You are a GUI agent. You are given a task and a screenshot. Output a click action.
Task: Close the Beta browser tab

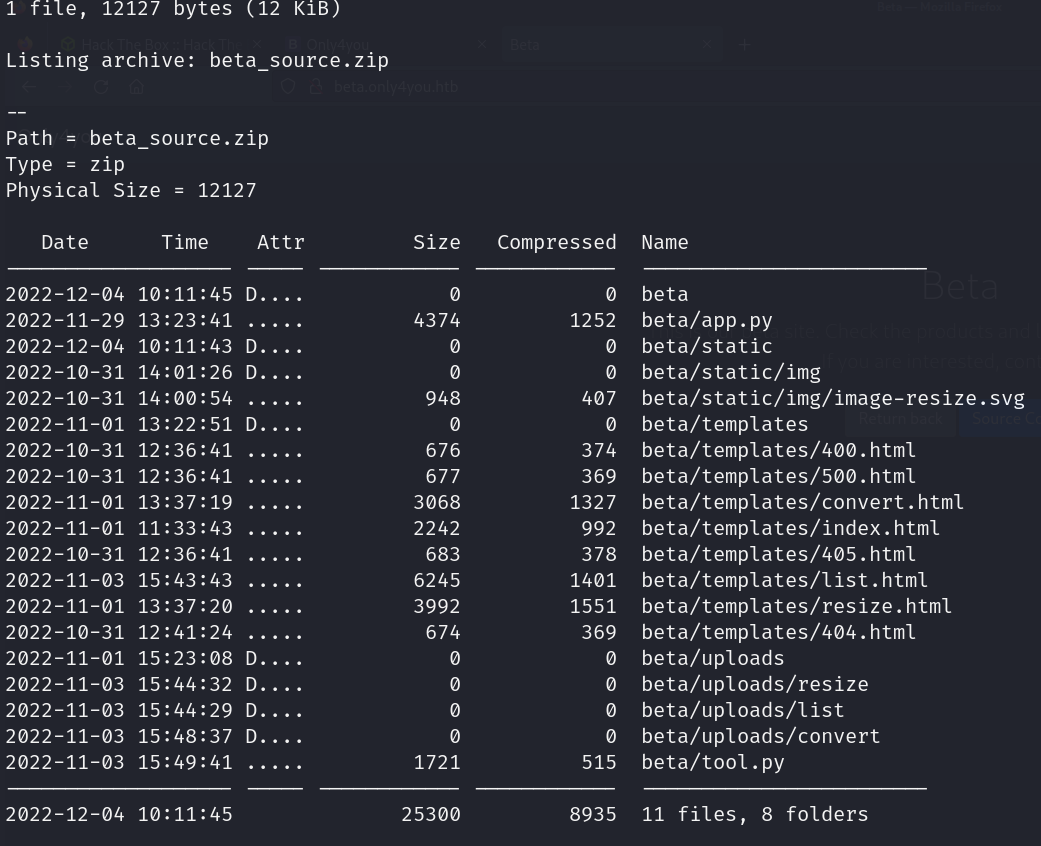coord(706,45)
